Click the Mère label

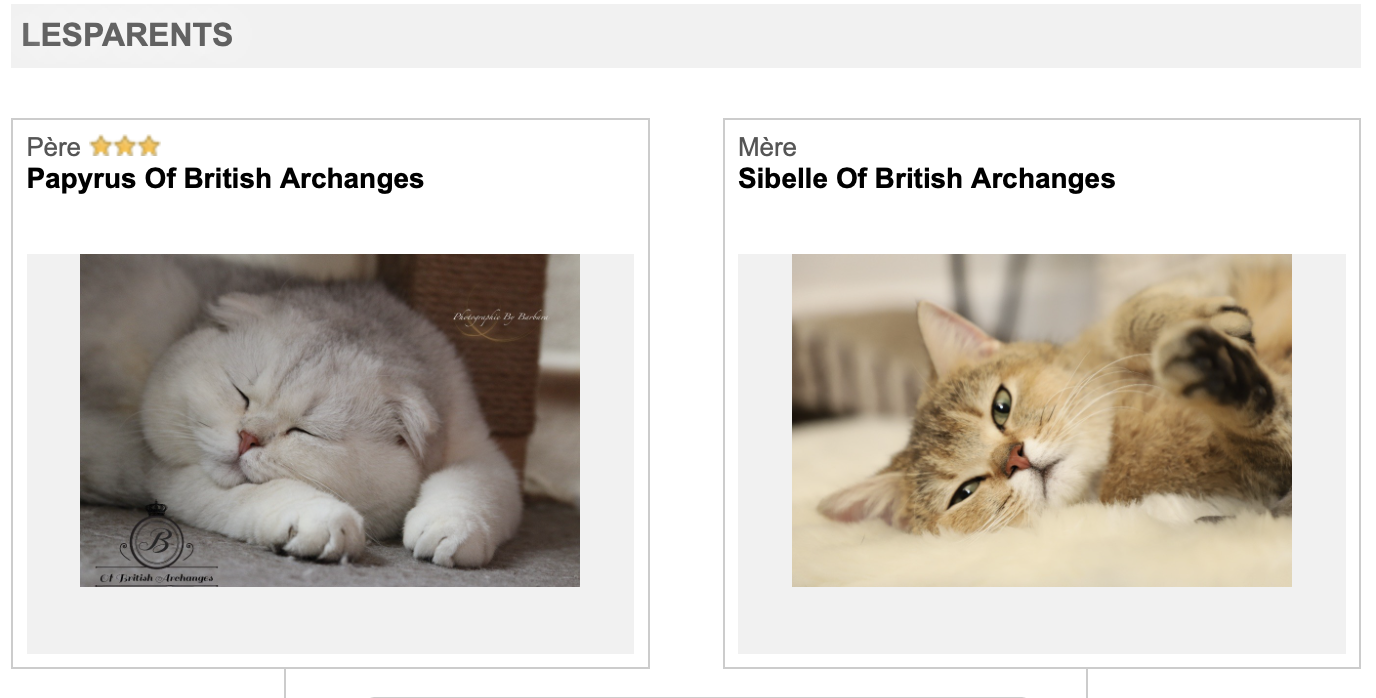tap(767, 147)
